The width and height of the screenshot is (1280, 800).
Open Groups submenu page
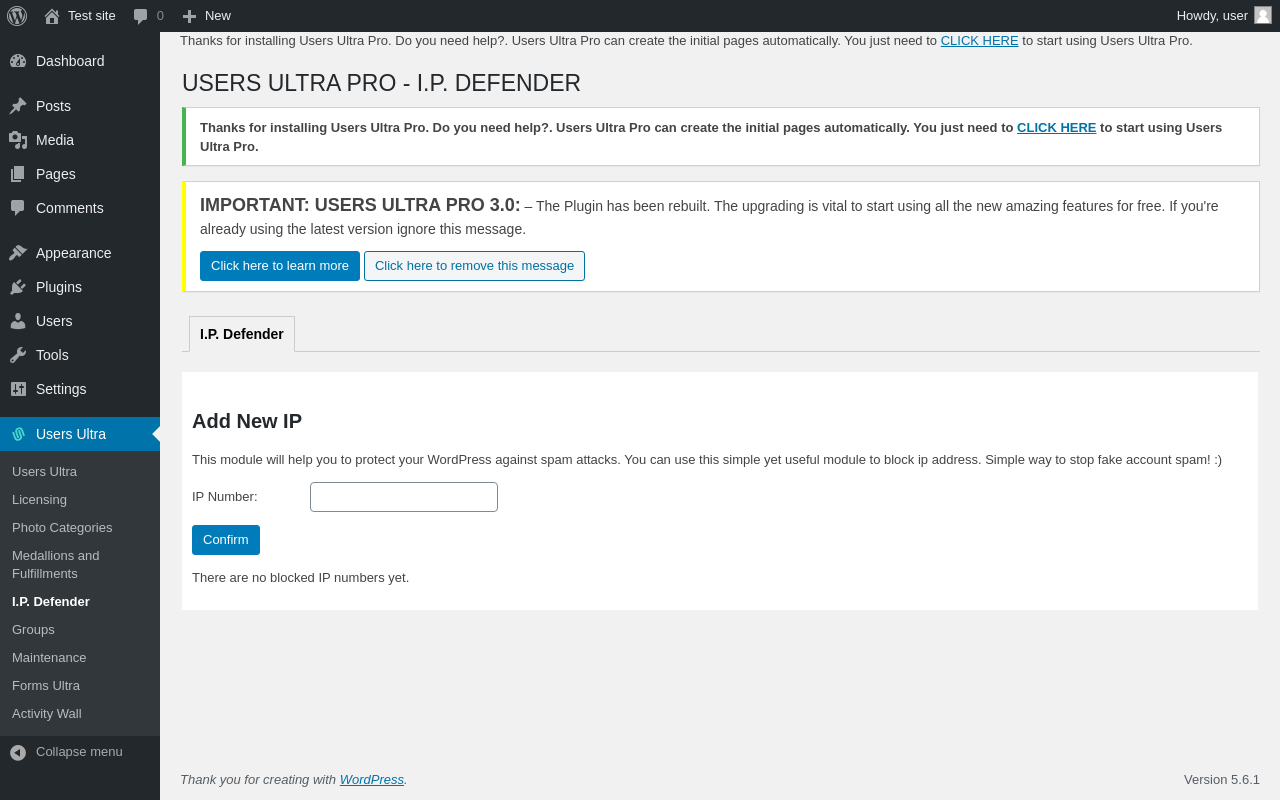[80, 630]
